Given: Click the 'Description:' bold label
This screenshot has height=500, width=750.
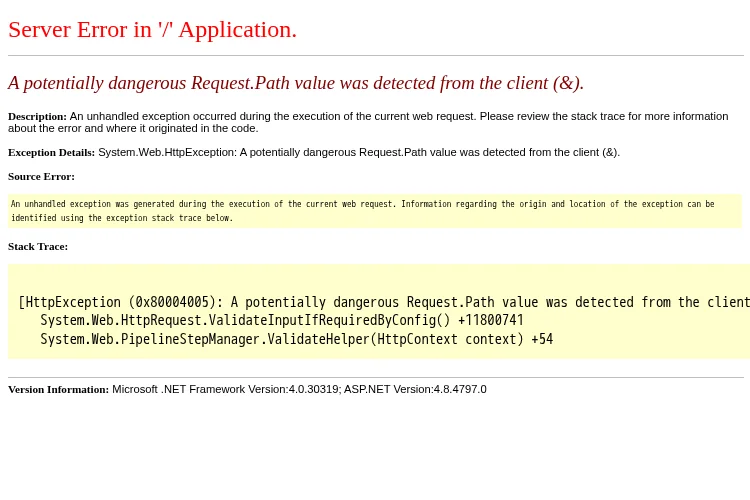Looking at the screenshot, I should [x=37, y=116].
